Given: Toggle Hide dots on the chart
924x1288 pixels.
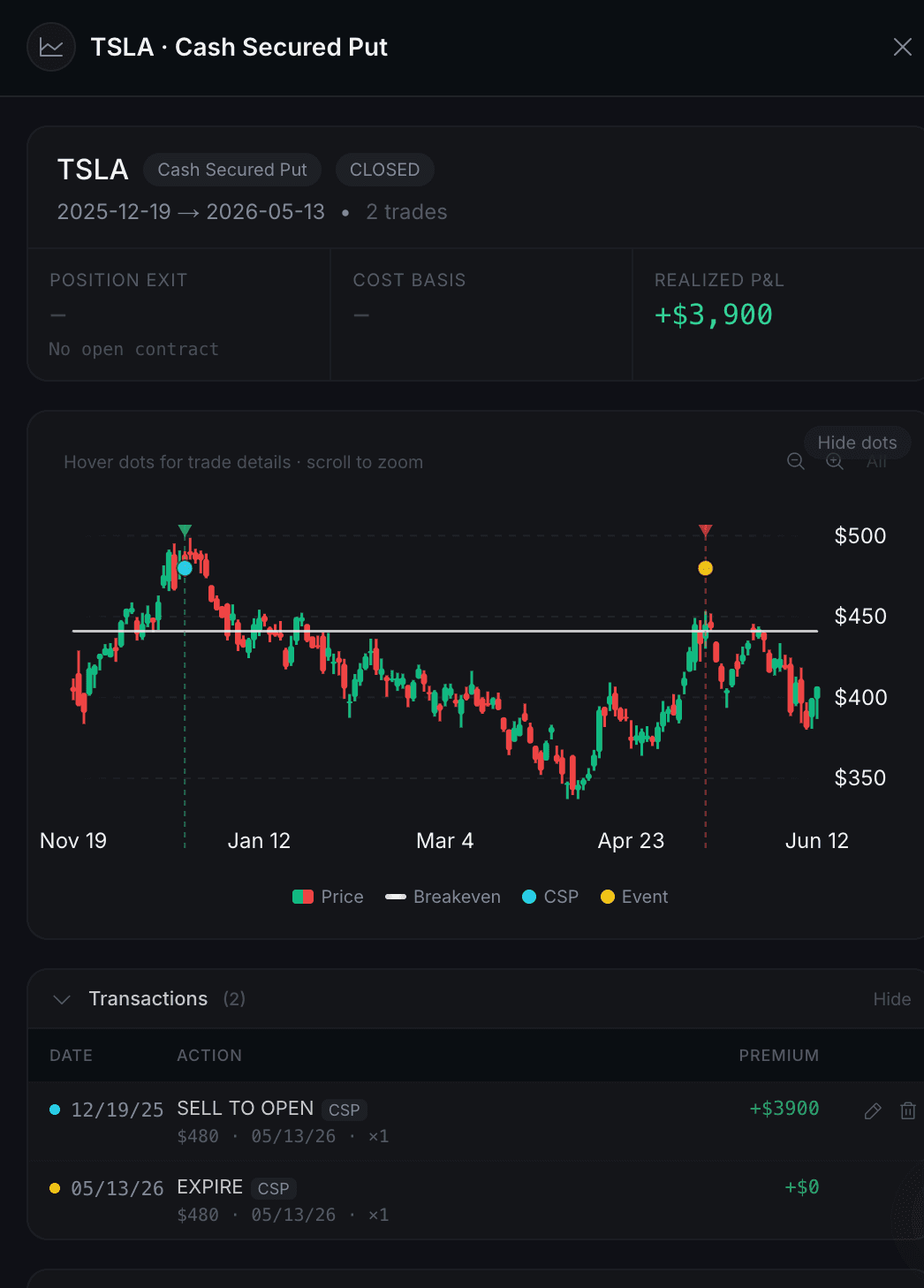Looking at the screenshot, I should coord(857,443).
